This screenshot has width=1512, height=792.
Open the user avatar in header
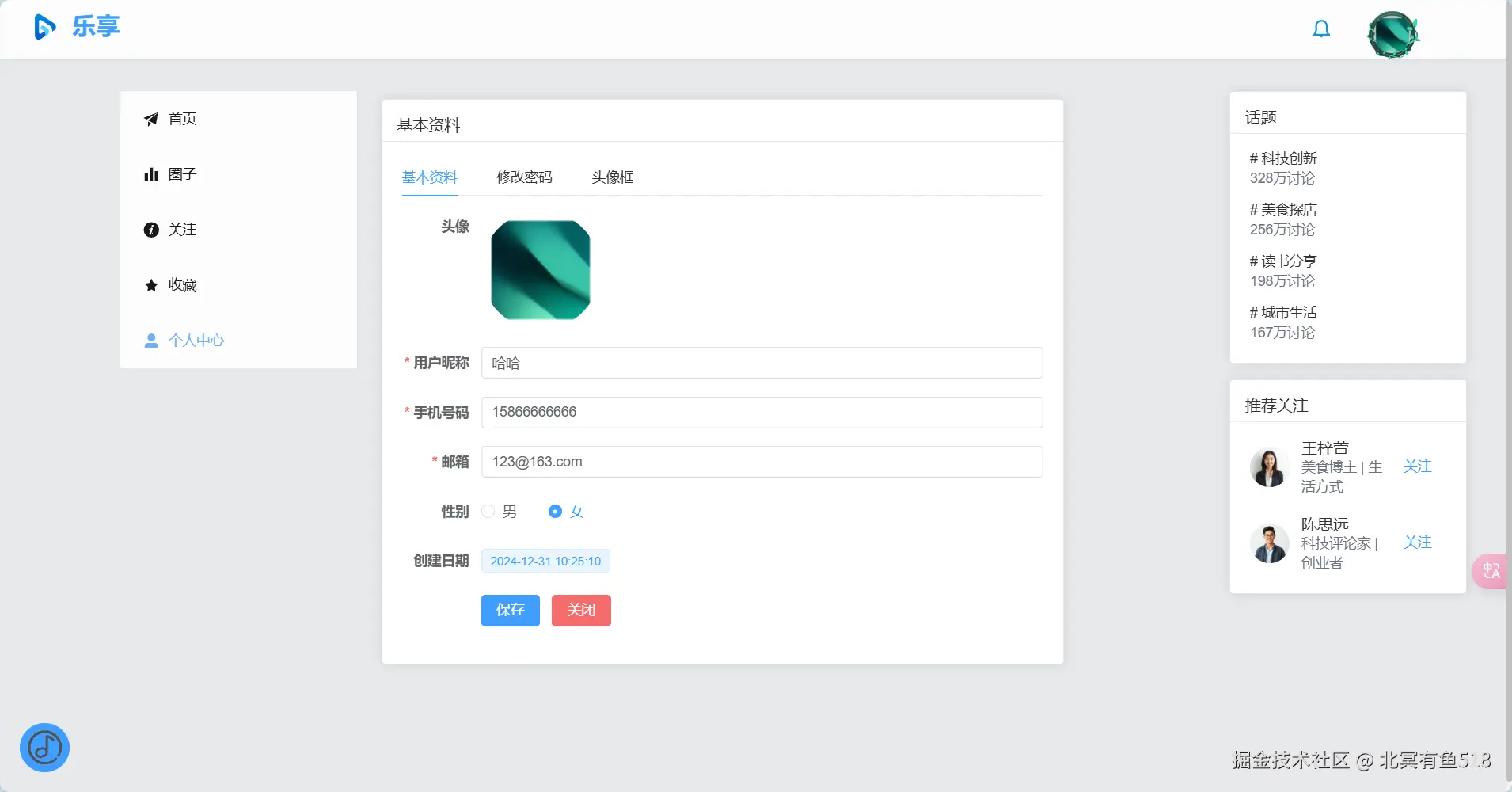(x=1393, y=35)
